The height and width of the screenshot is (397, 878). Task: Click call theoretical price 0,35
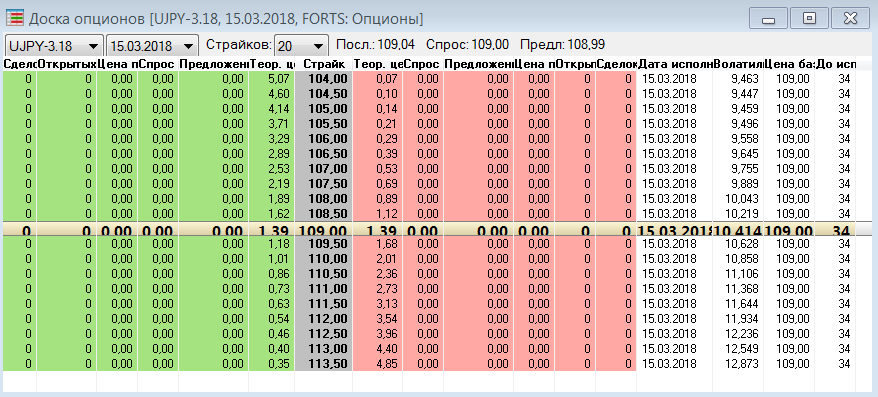[x=272, y=363]
